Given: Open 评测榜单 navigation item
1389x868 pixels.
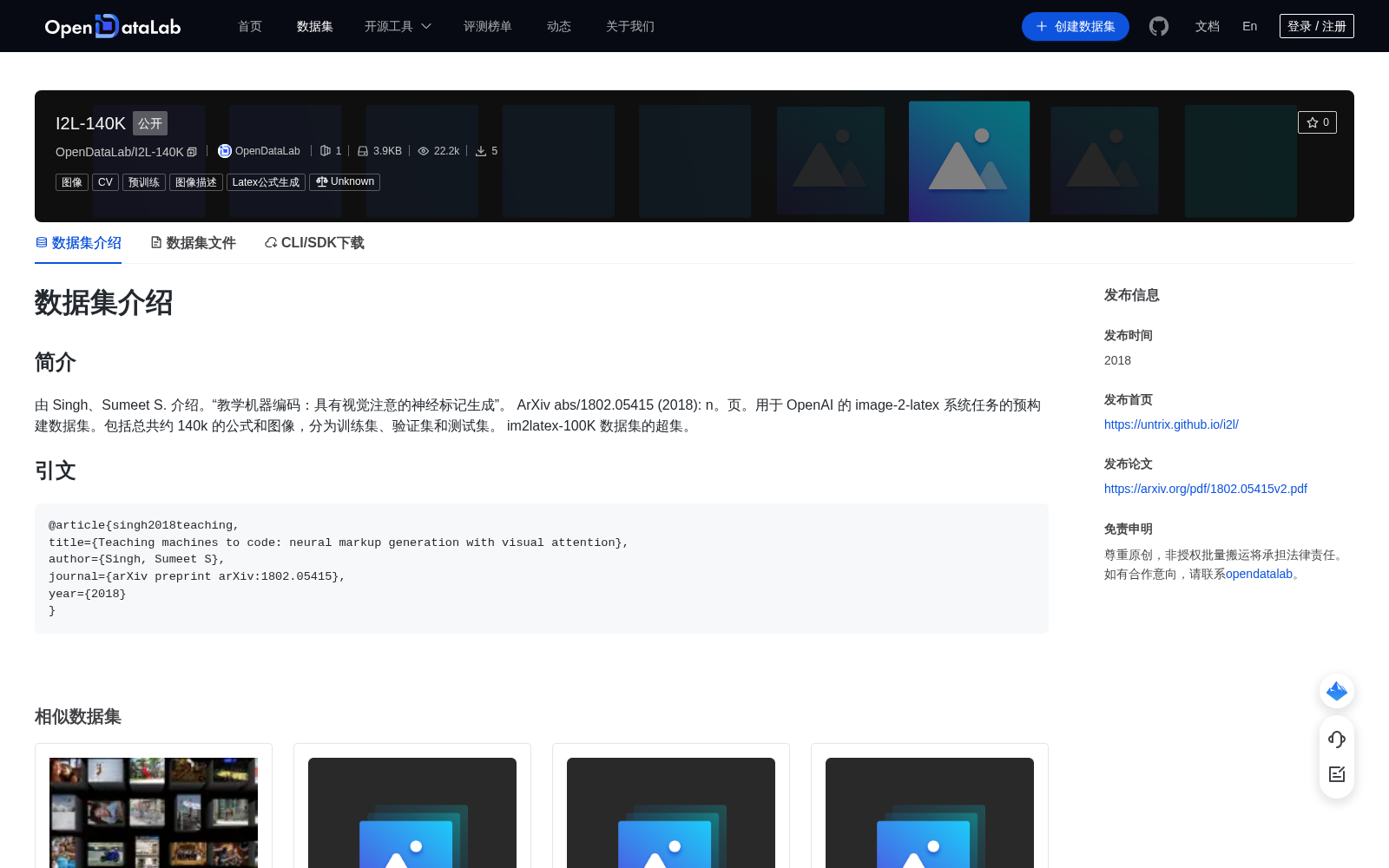Looking at the screenshot, I should [x=488, y=27].
